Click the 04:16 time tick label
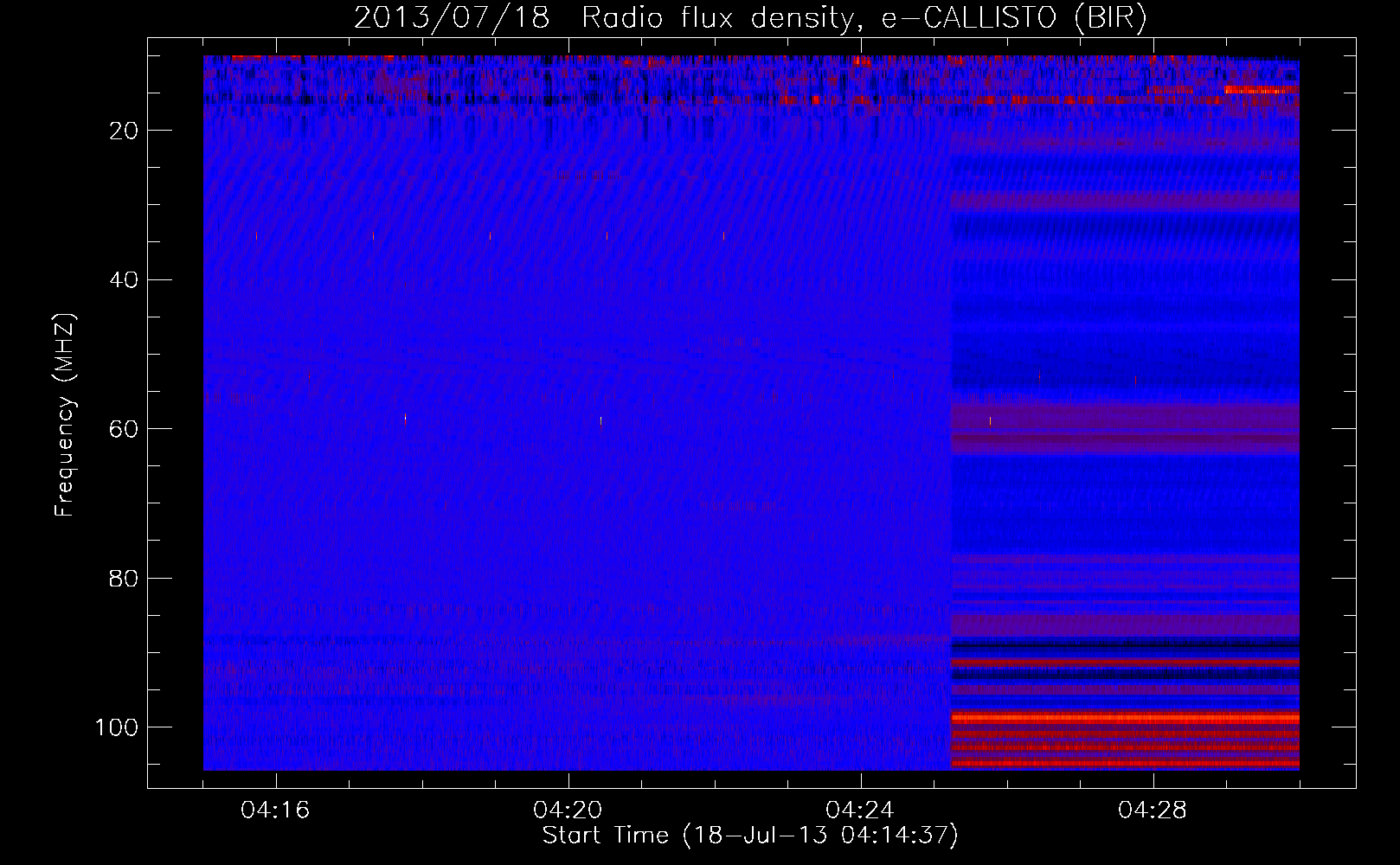Image resolution: width=1400 pixels, height=865 pixels. (275, 811)
